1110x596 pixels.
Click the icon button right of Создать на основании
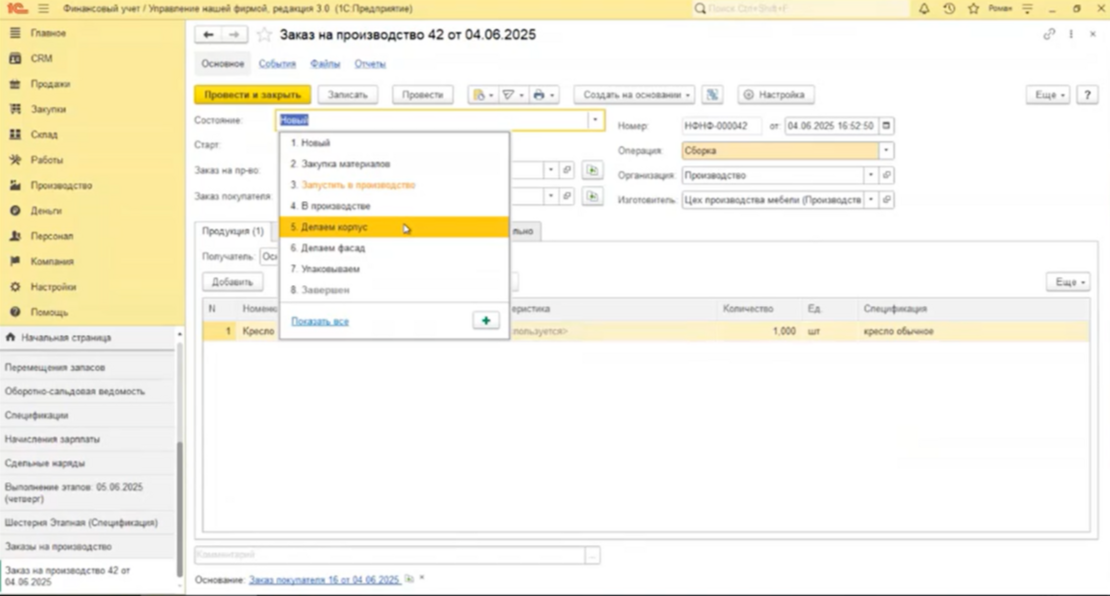point(712,95)
